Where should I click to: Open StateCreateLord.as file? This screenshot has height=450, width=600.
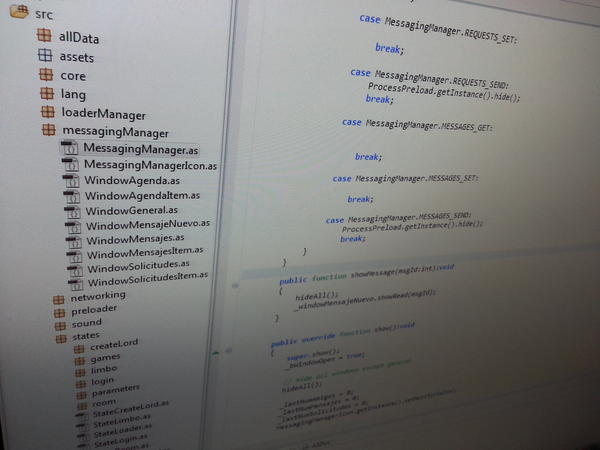coord(130,408)
